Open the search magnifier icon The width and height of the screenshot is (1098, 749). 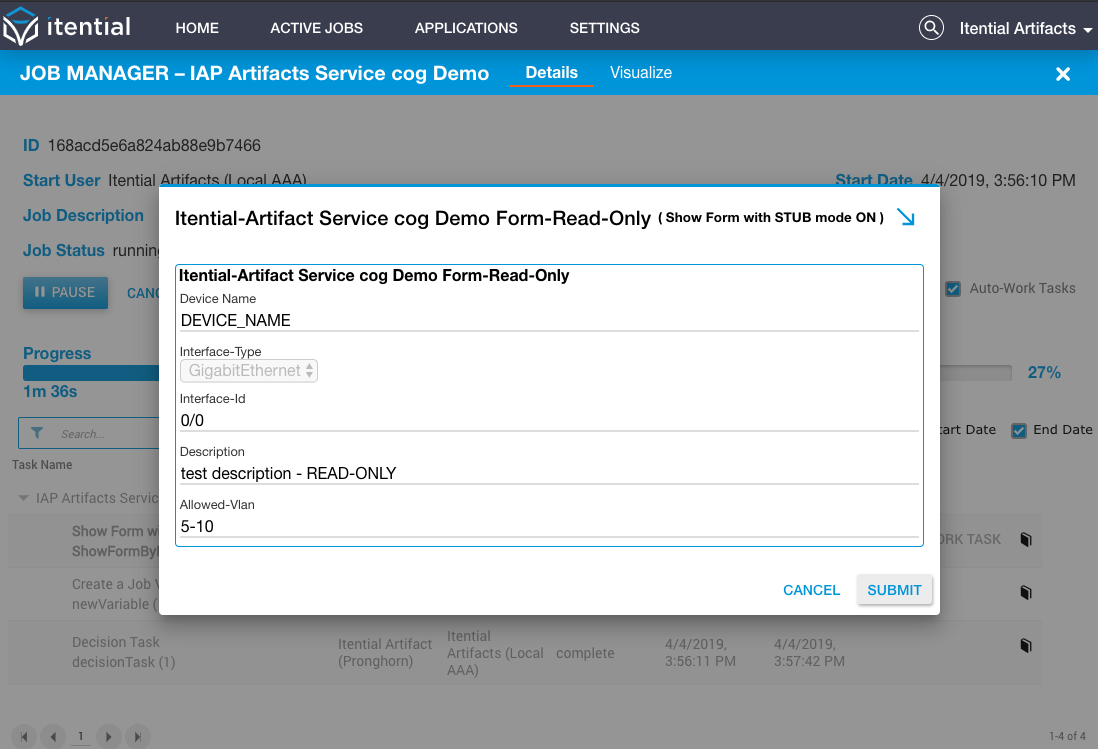[x=931, y=28]
